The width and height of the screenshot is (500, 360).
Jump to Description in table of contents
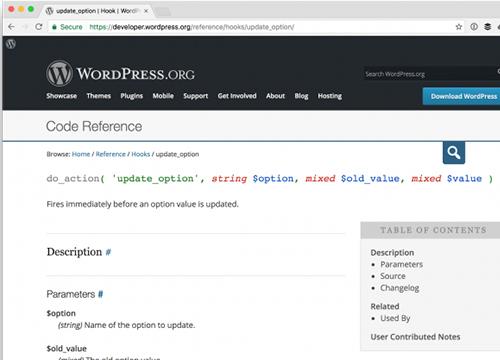pos(392,253)
